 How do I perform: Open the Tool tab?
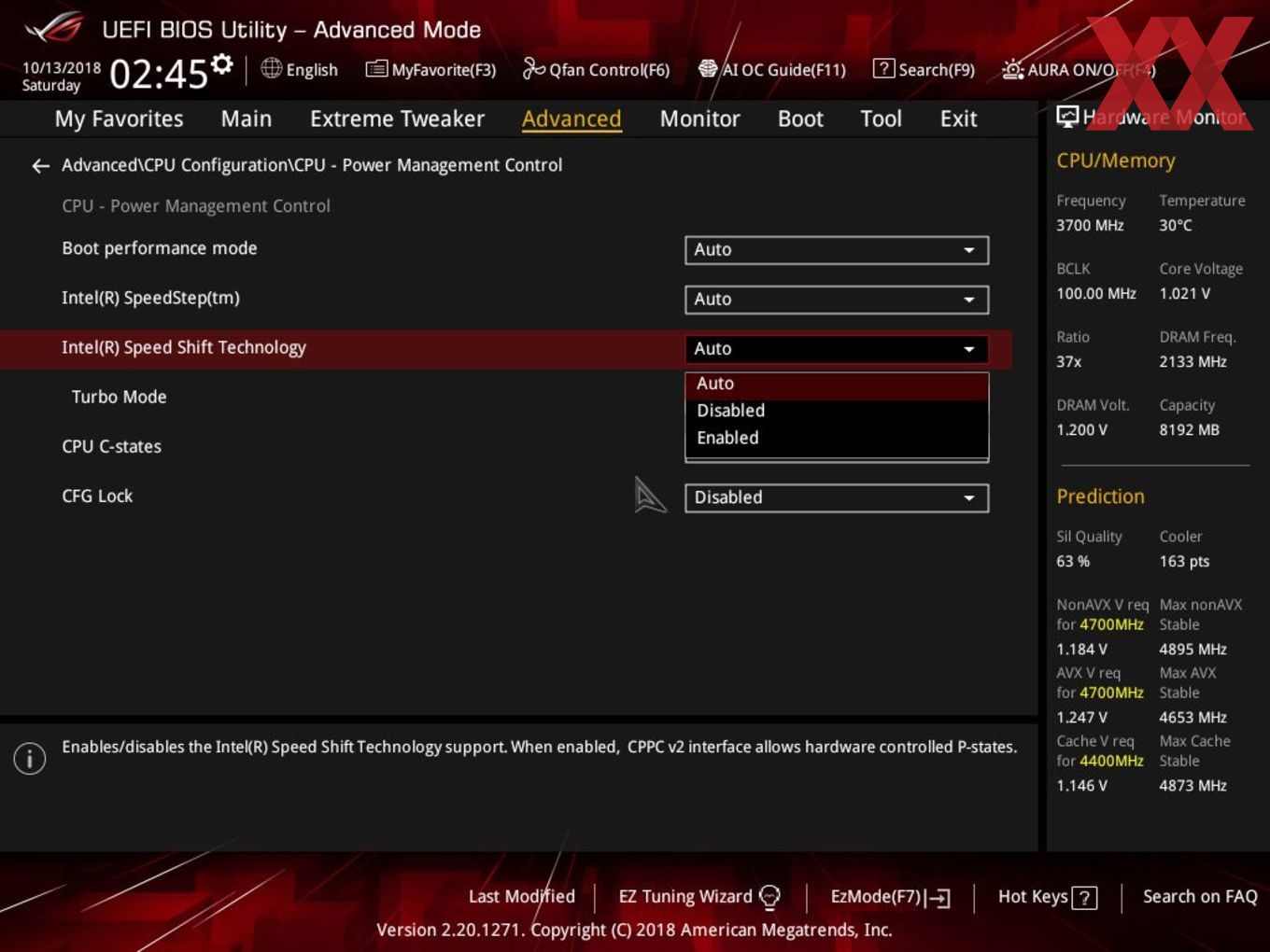[881, 119]
